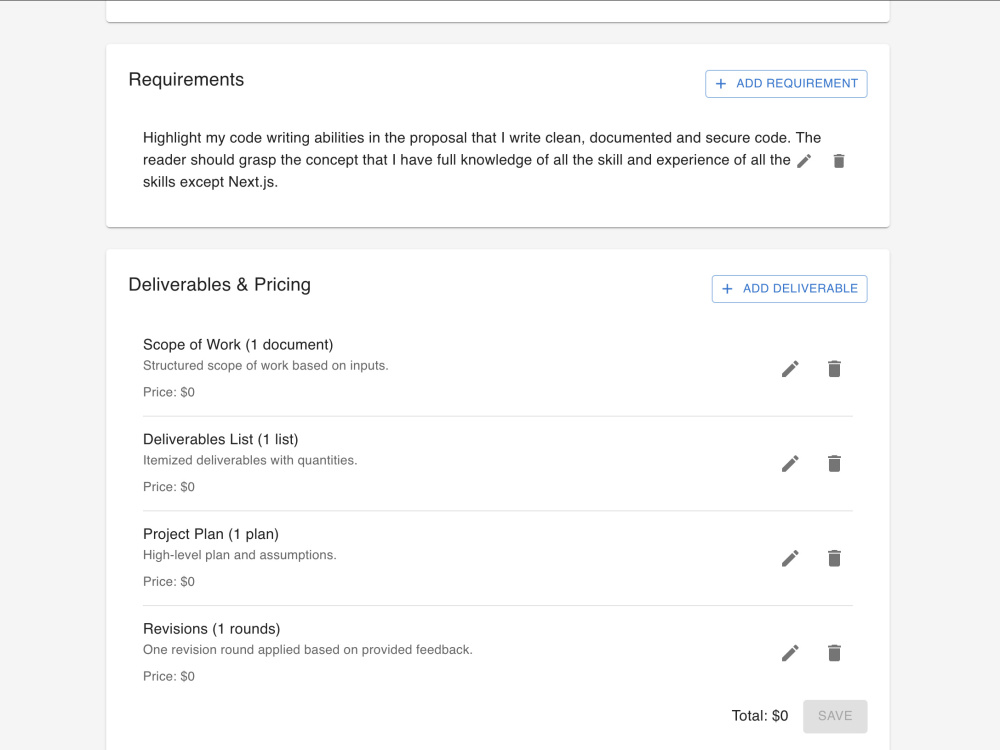Click the Requirements section heading
Image resolution: width=1000 pixels, height=750 pixels.
(186, 80)
